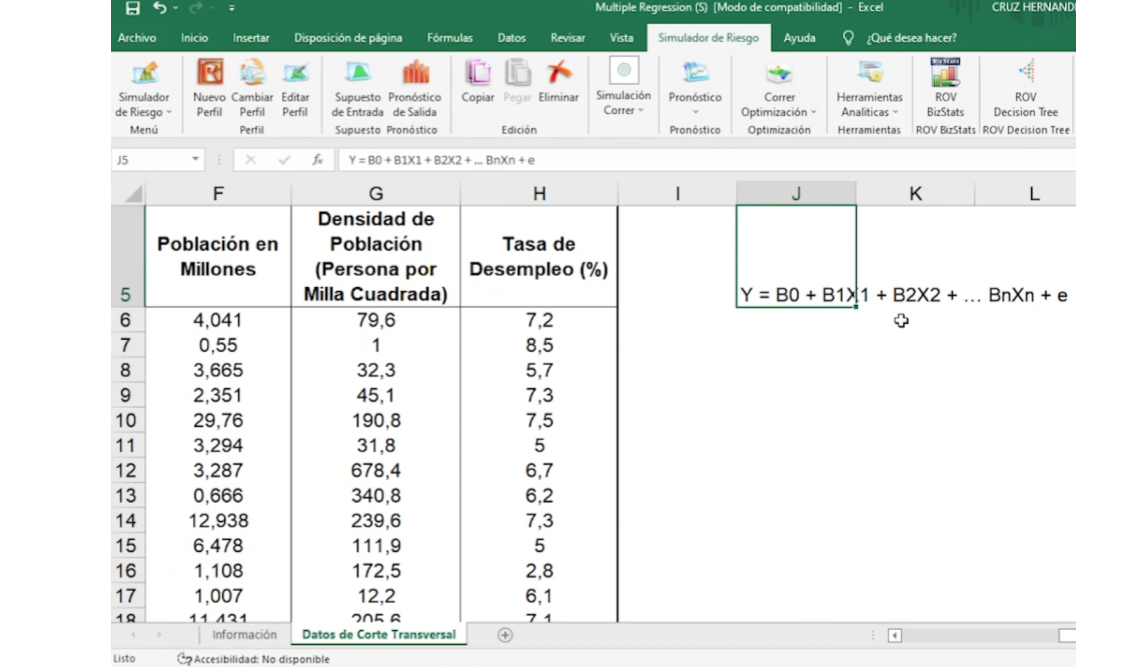Click the Población en Millones header cell
Viewport: 1140px width, 670px height.
(x=218, y=257)
